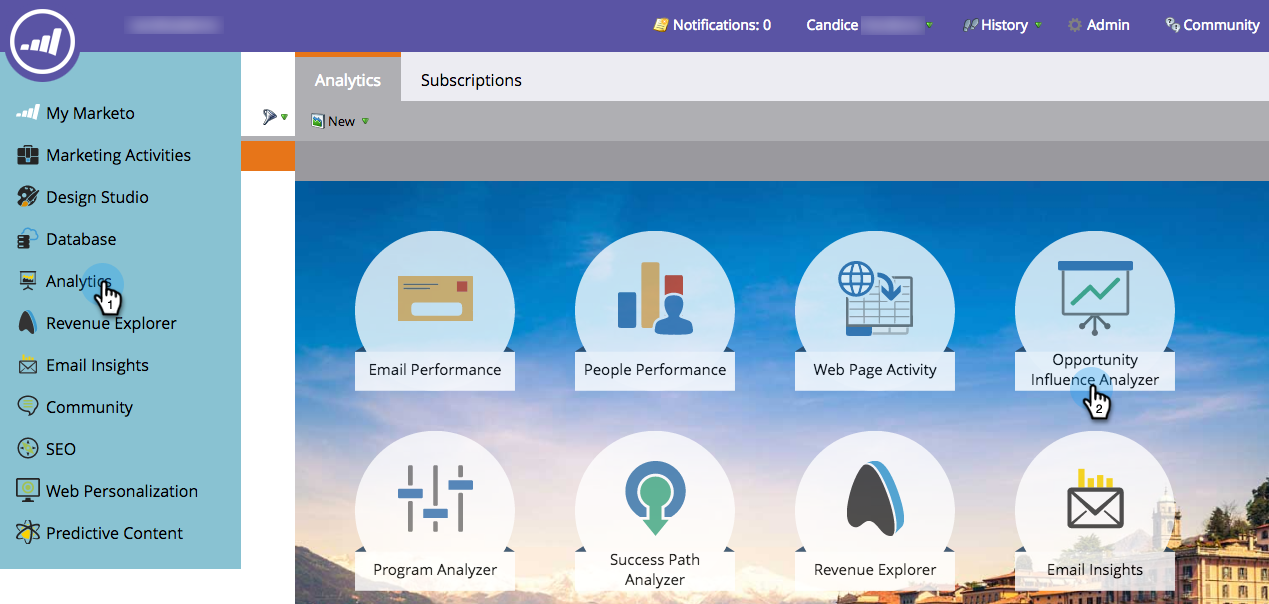1269x604 pixels.
Task: Open My Marketo bar chart icon
Action: click(x=28, y=113)
